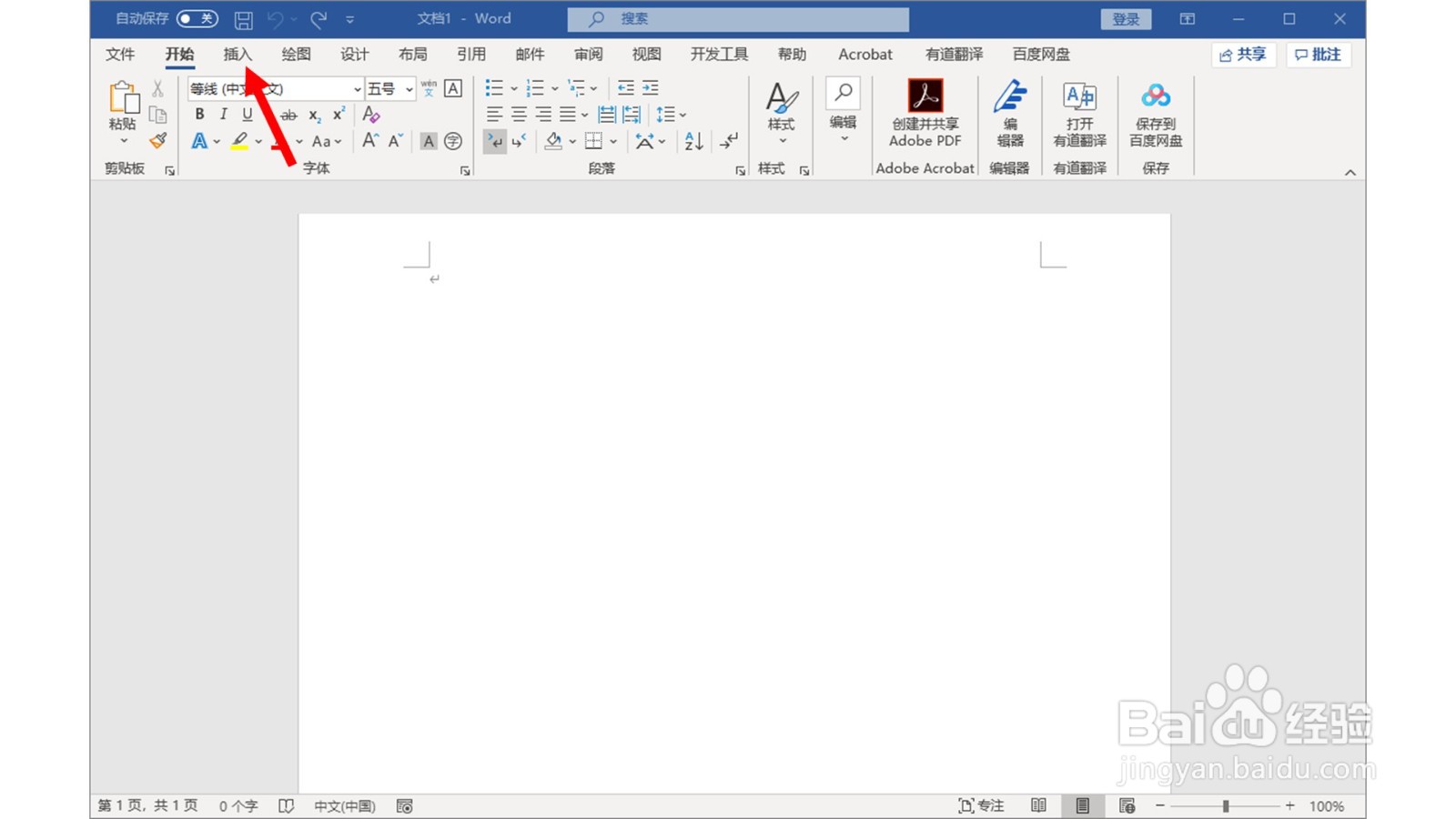Toggle the AutoSave switch
Viewport: 1456px width, 819px height.
(197, 18)
